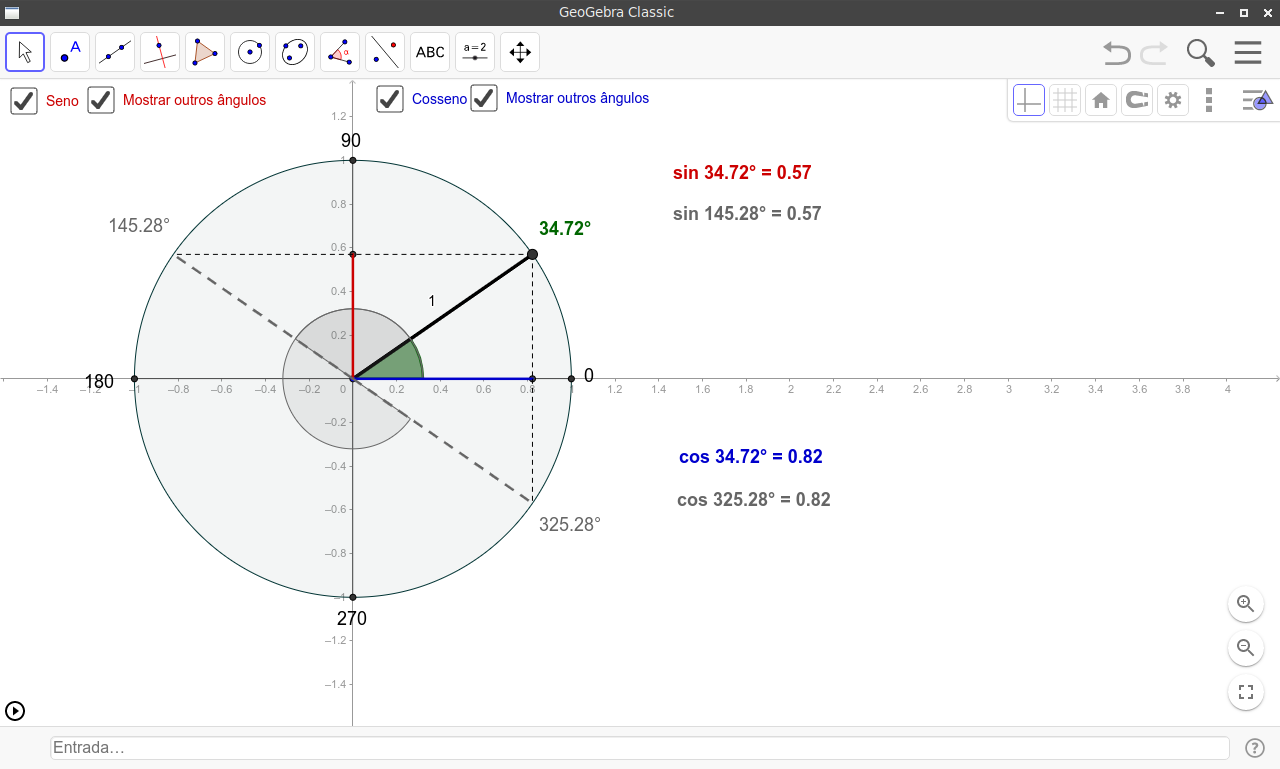The width and height of the screenshot is (1280, 769).
Task: Click the zoom in button
Action: point(1245,604)
